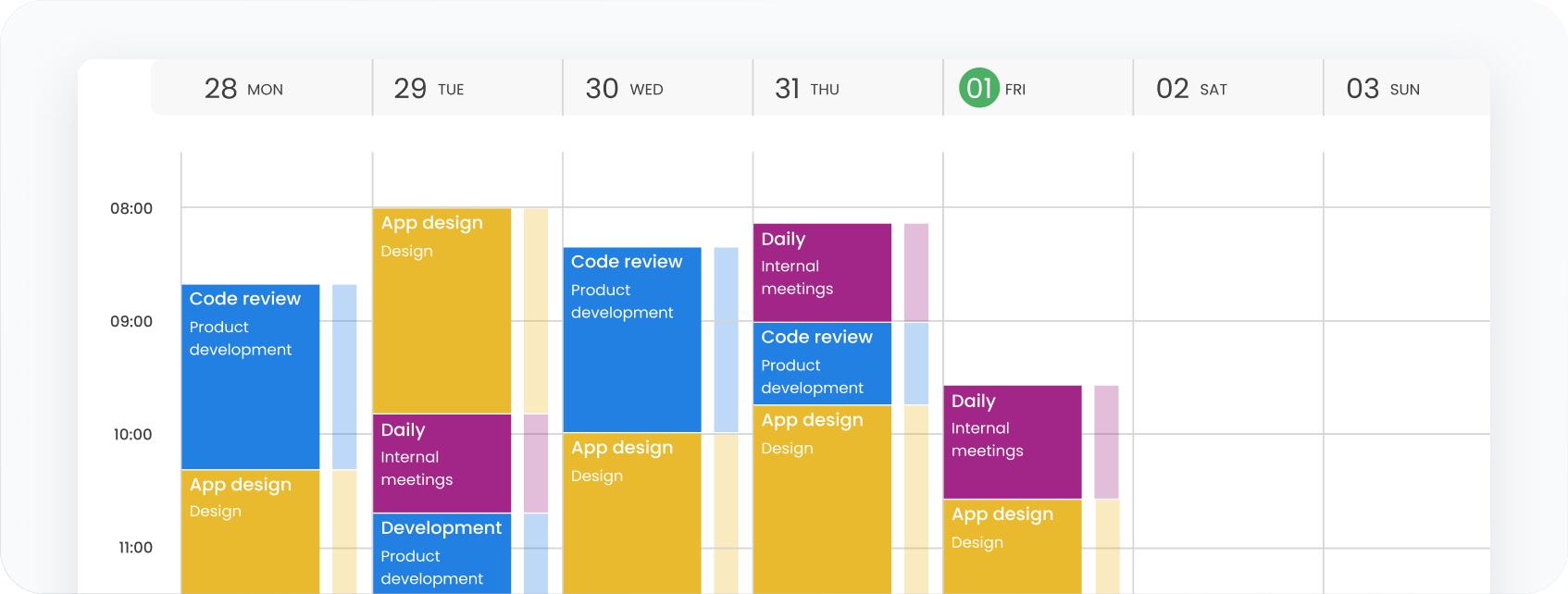Screen dimensions: 1568x594
Task: Click the green 01 FRI today badge
Action: [x=980, y=88]
